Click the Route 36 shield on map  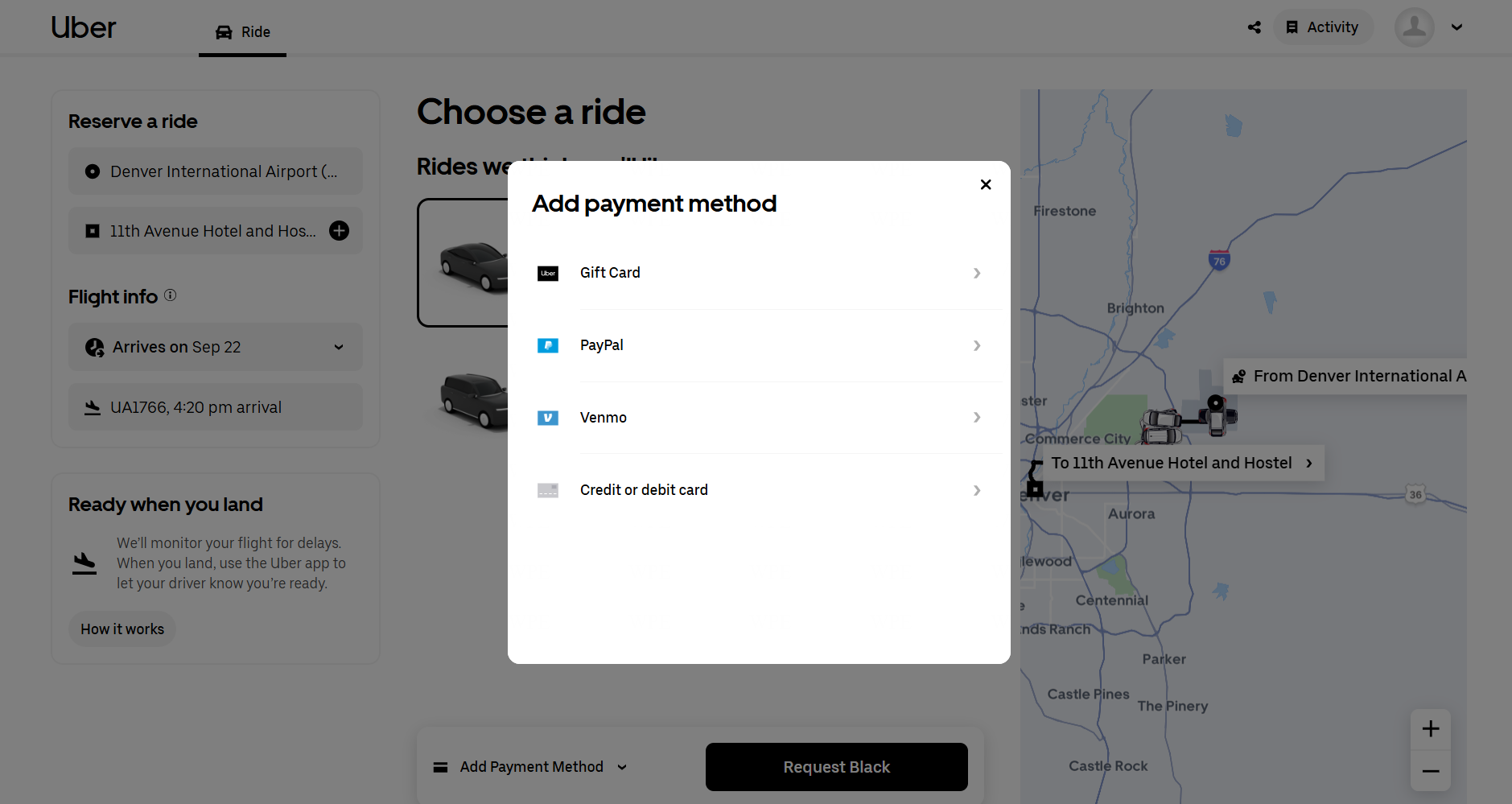[x=1415, y=494]
